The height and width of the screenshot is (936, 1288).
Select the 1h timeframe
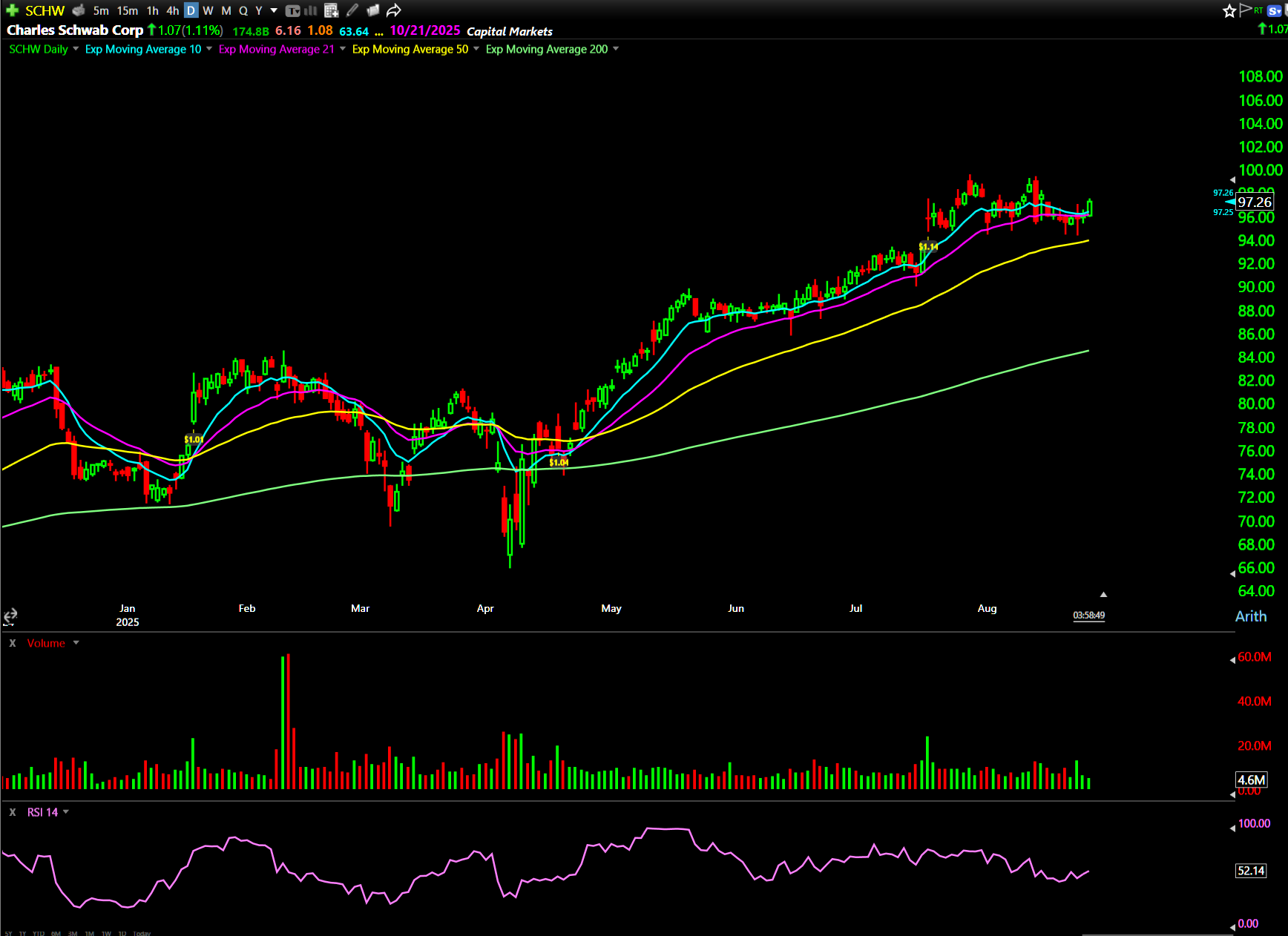click(153, 10)
